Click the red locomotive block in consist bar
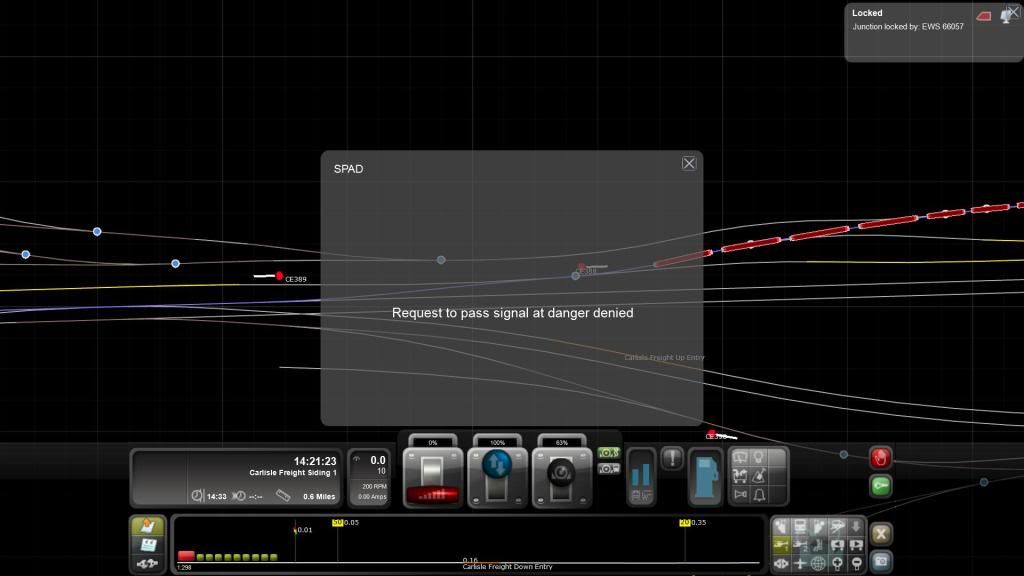The image size is (1024, 576). point(186,556)
